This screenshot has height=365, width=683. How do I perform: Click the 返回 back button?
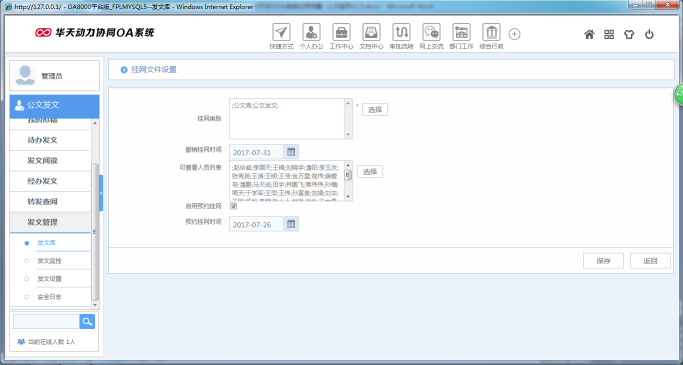click(x=650, y=261)
